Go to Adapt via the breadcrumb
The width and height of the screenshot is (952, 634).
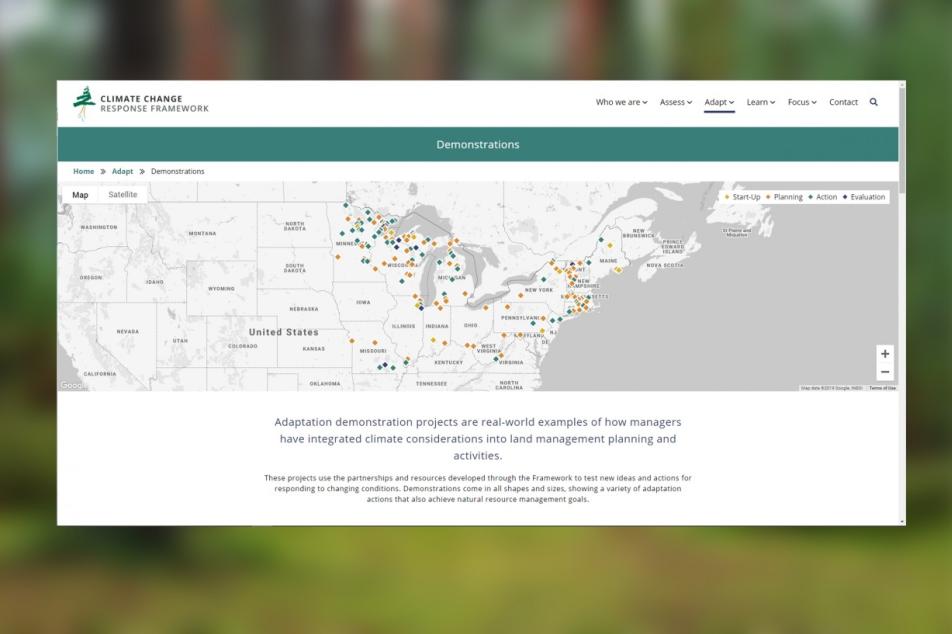pos(122,171)
